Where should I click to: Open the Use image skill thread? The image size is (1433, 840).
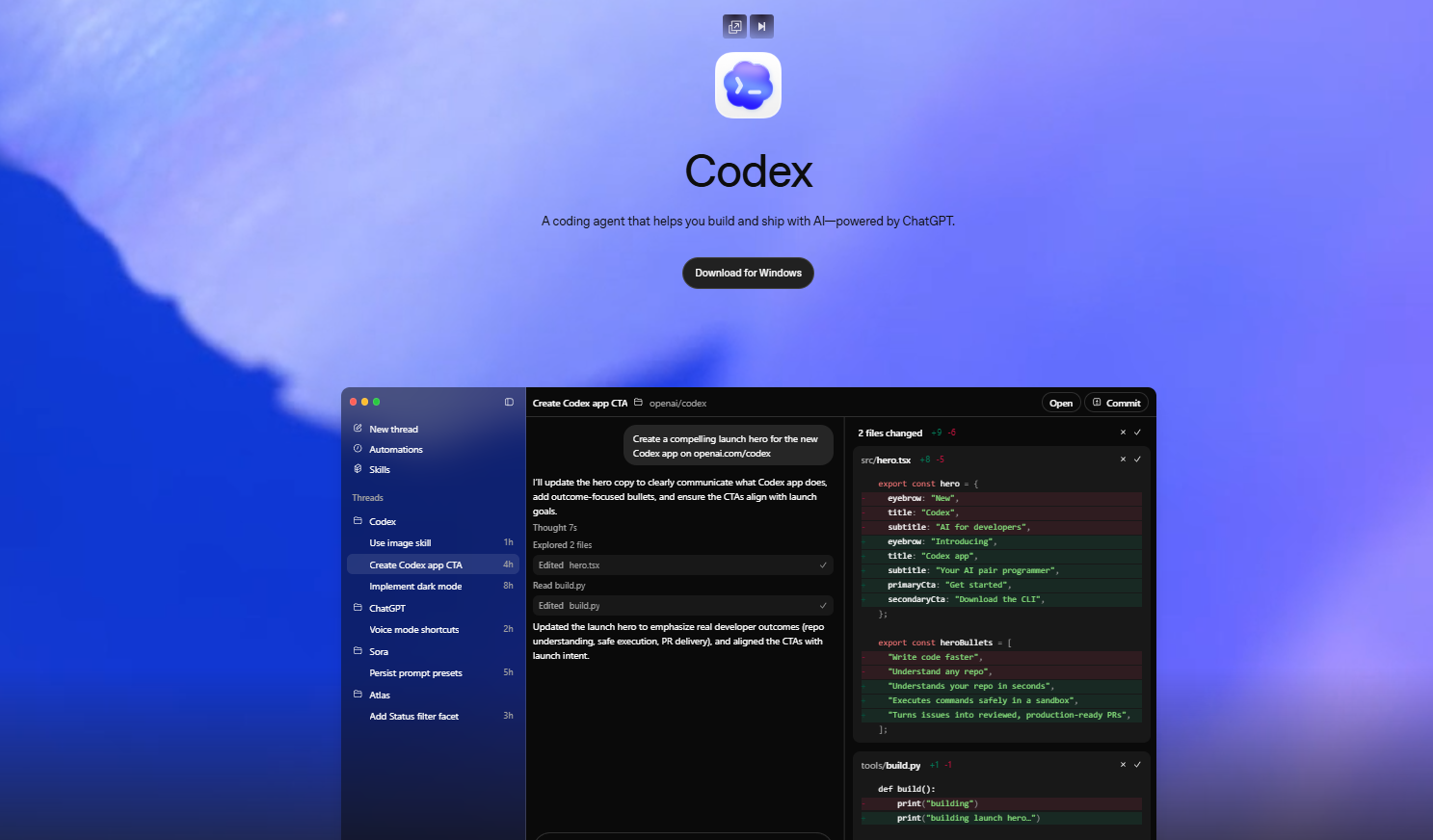433,543
